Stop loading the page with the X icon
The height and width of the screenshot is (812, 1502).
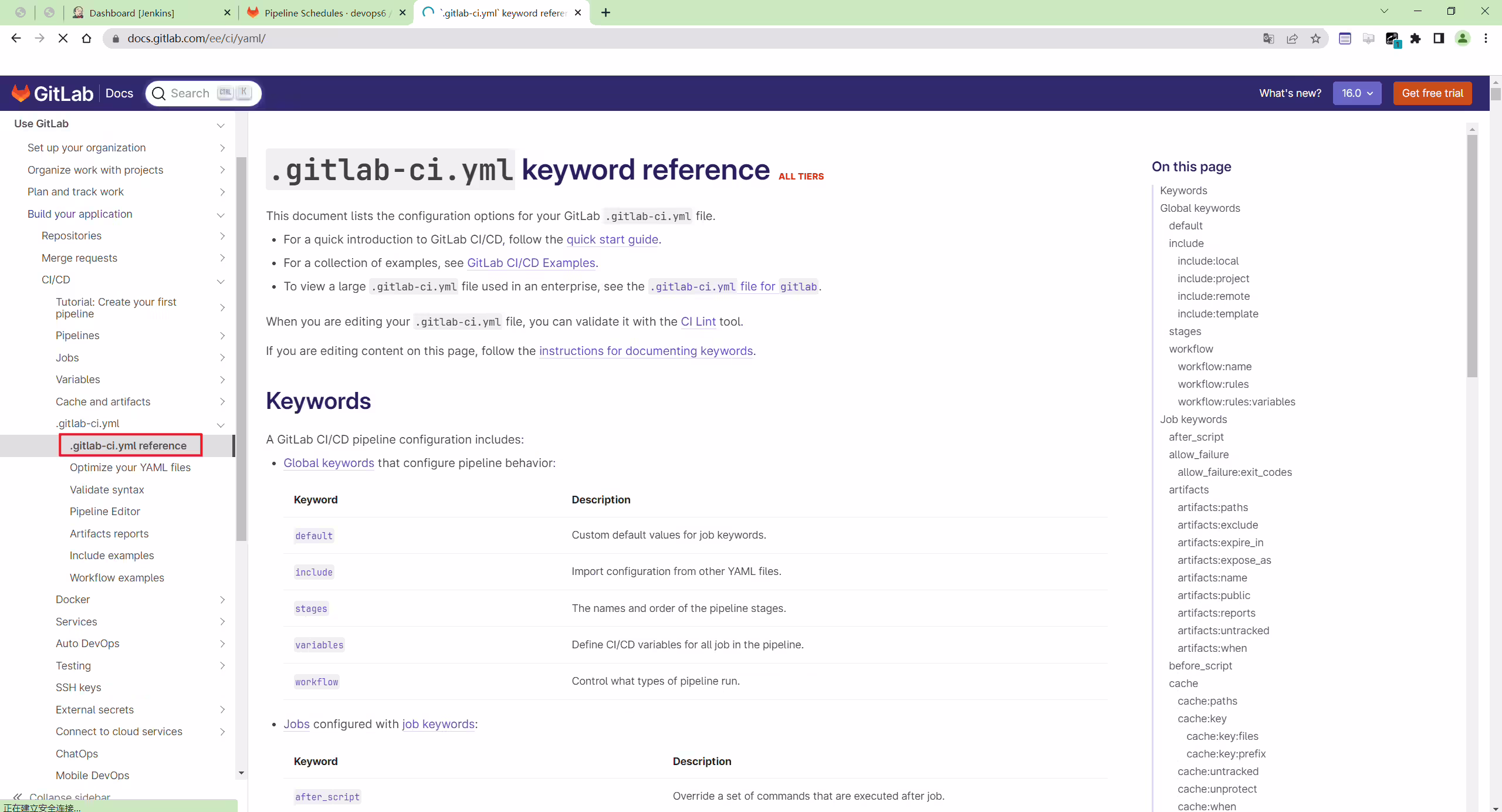pyautogui.click(x=63, y=38)
